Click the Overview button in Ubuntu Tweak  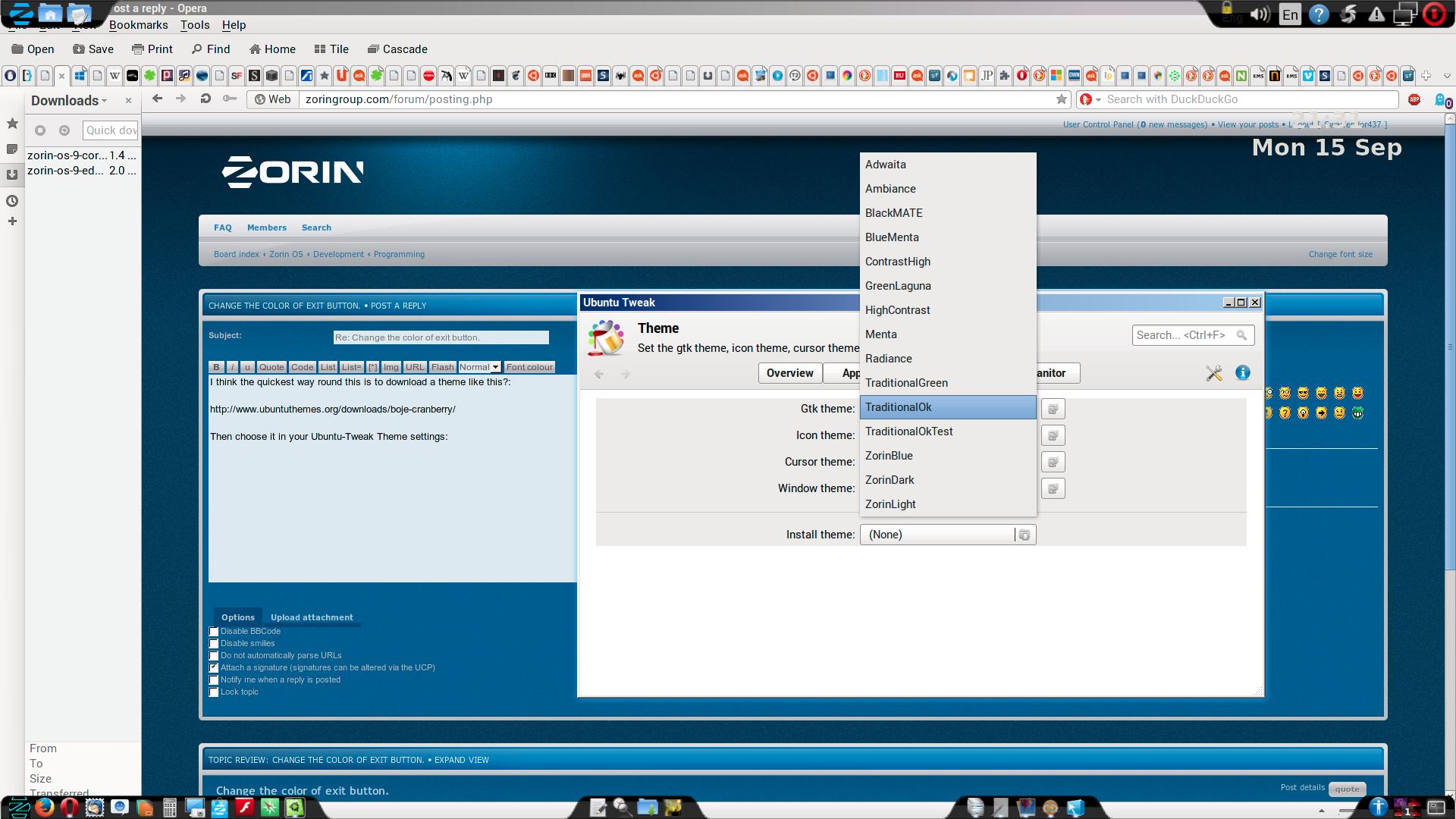click(x=789, y=373)
